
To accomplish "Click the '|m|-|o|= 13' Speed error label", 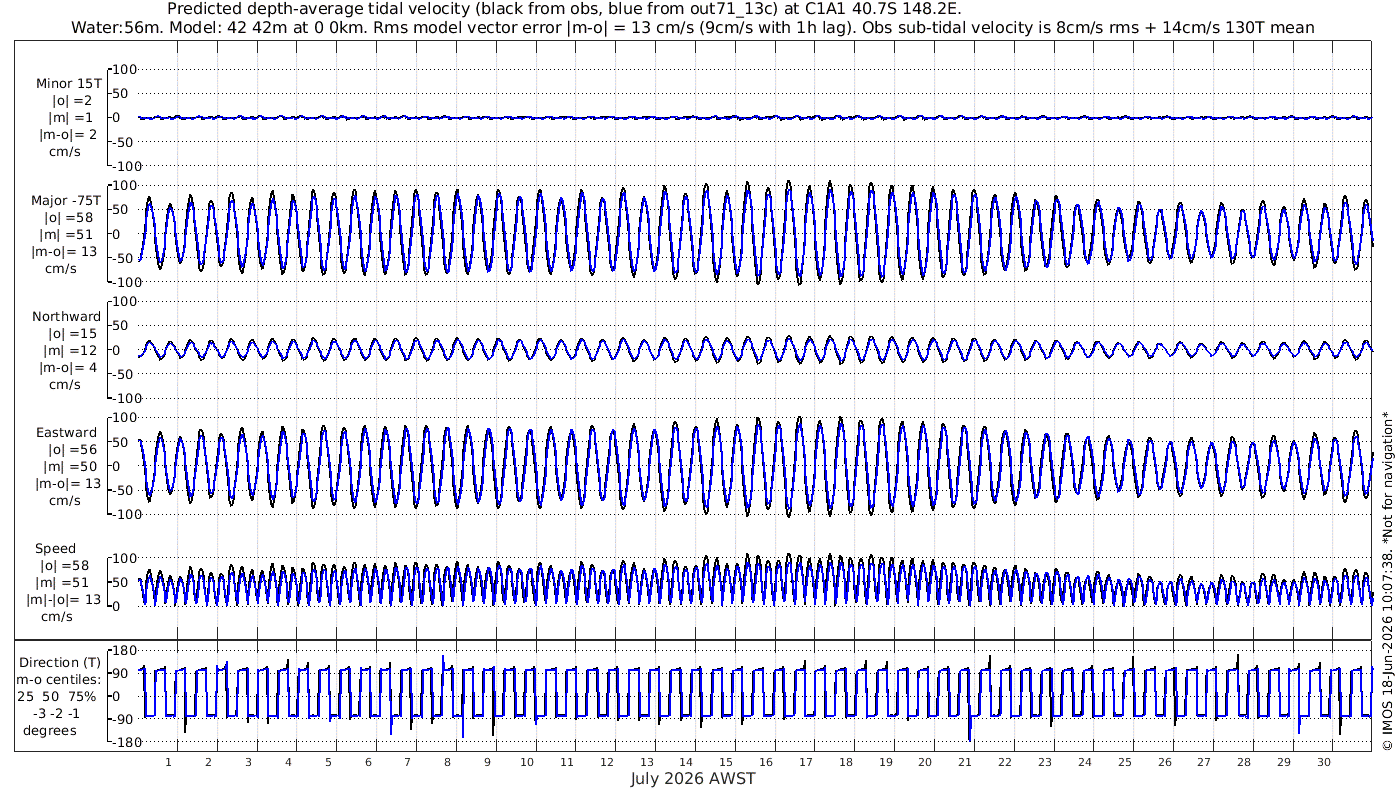I will click(64, 600).
